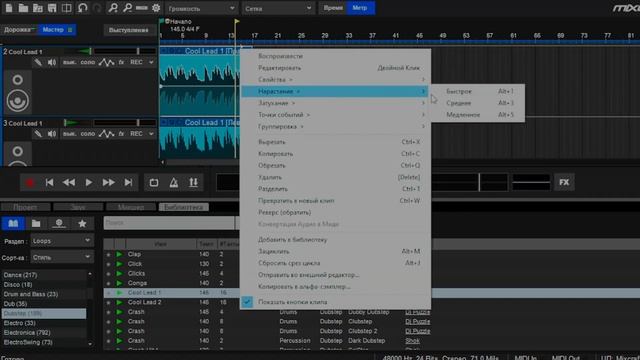Click the speaker icon on track 2 Cool Lead 1
This screenshot has width=640, height=360.
(52, 62)
